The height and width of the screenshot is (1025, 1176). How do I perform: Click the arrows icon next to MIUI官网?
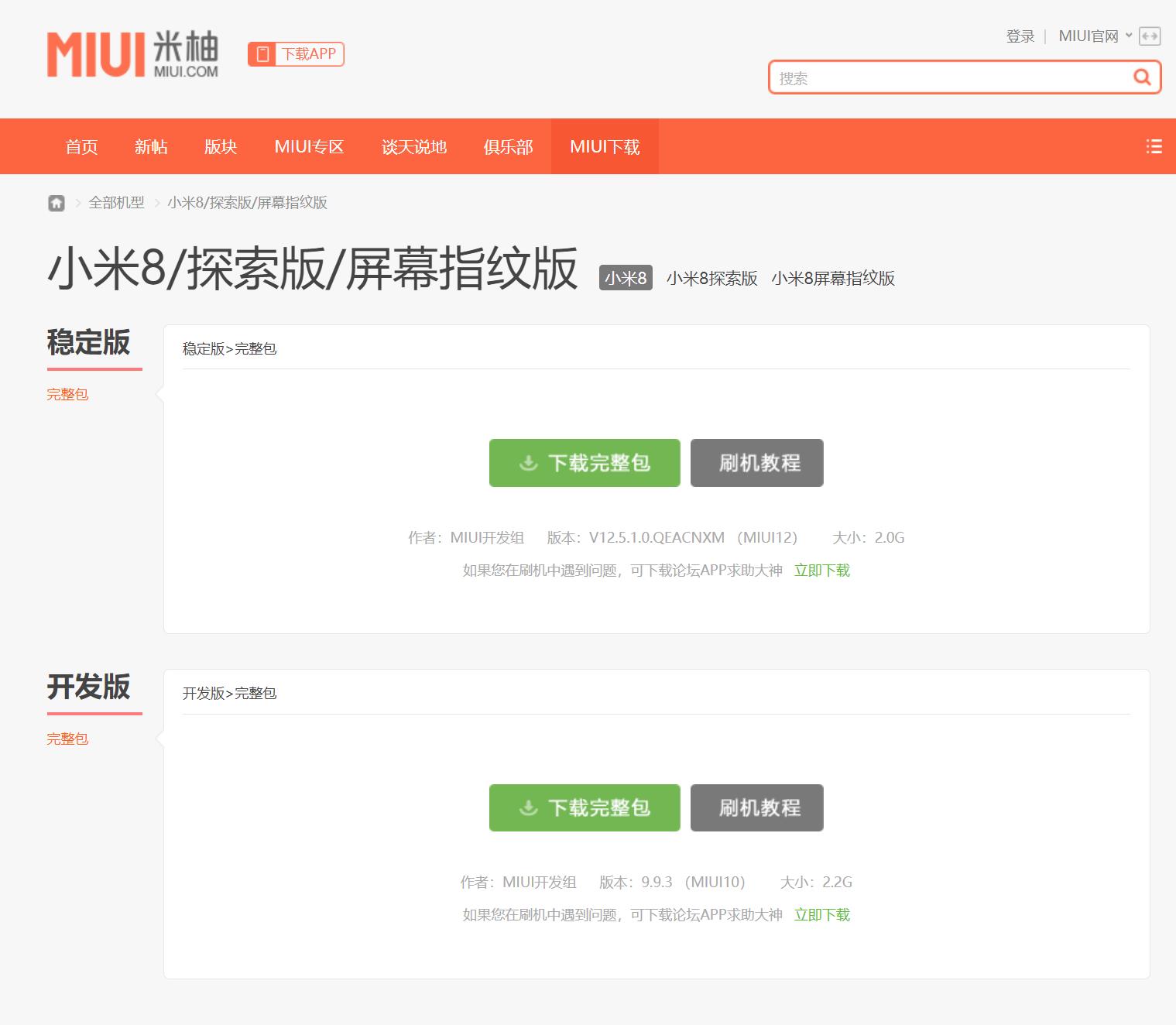pos(1151,36)
